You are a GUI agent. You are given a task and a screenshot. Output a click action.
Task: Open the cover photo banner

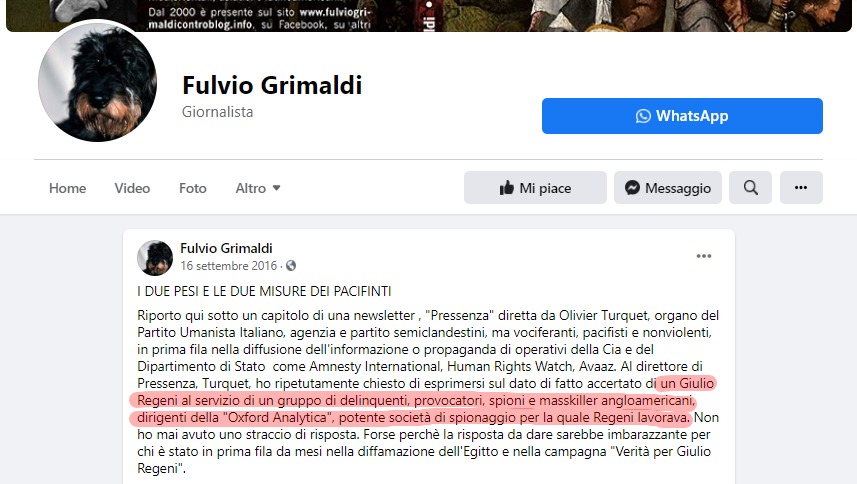pyautogui.click(x=428, y=15)
